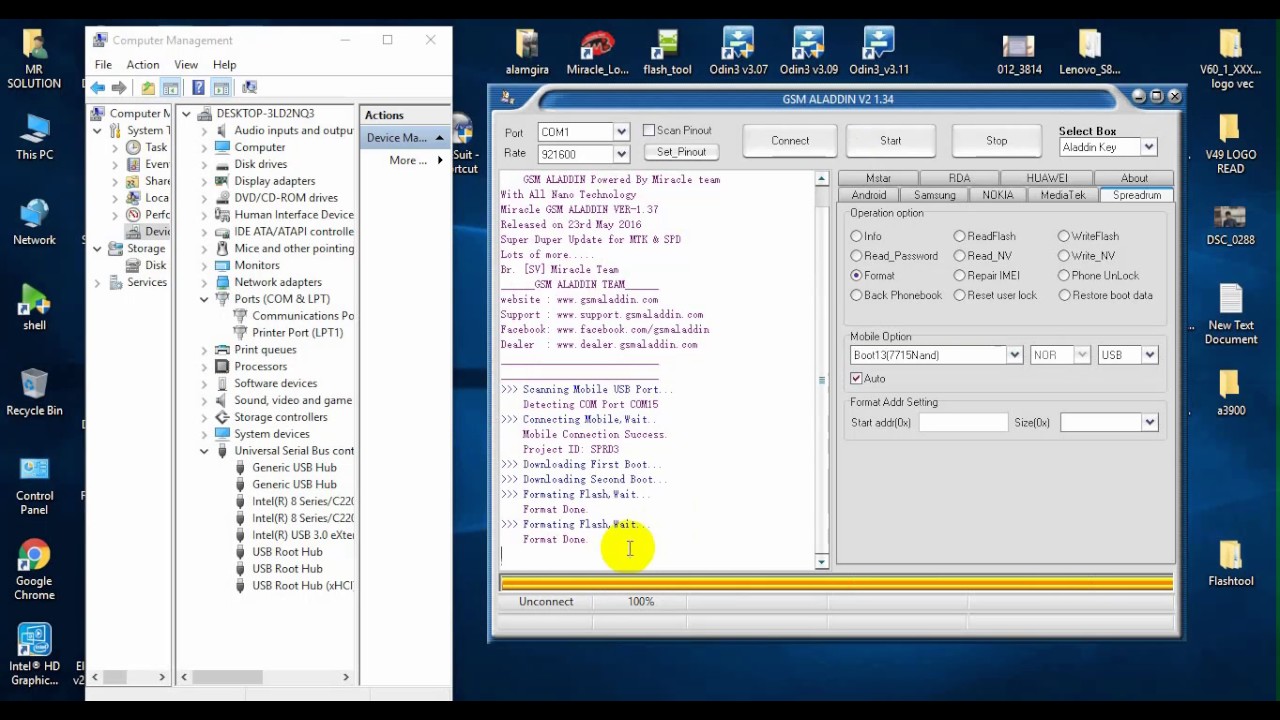Viewport: 1280px width, 720px height.
Task: Click the Stop button
Action: click(996, 141)
